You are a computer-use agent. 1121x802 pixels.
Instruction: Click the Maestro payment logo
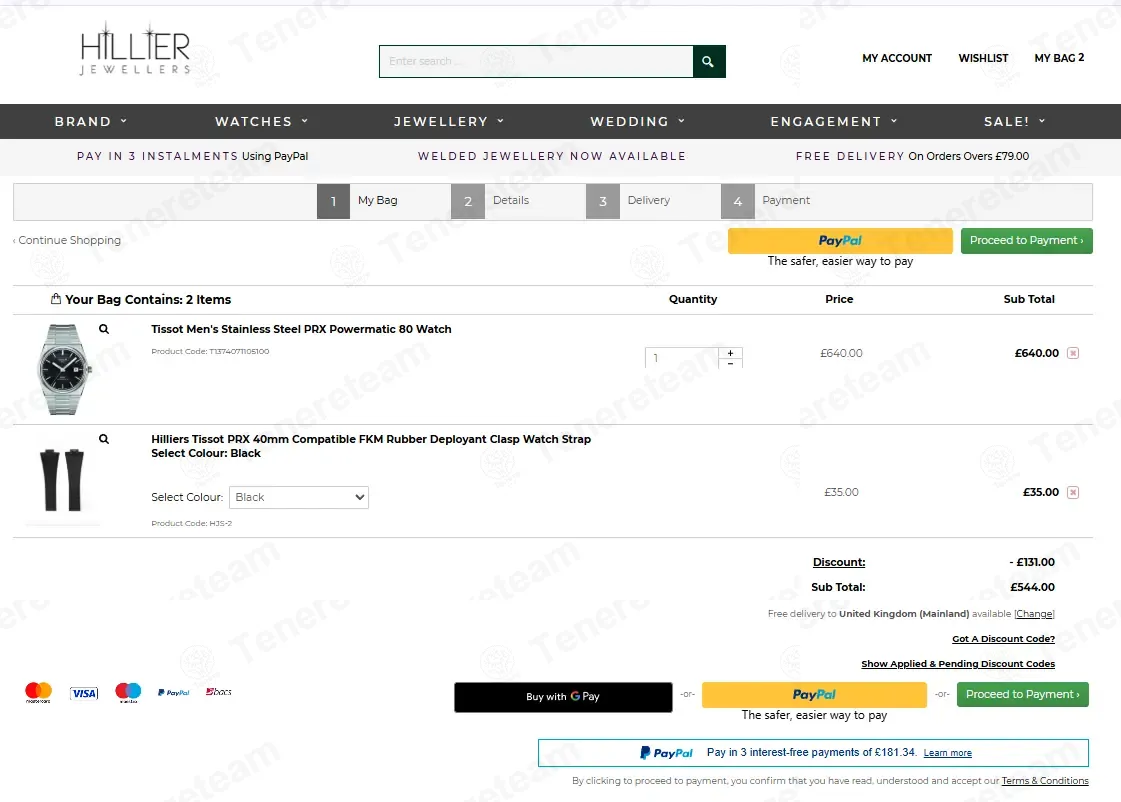pyautogui.click(x=128, y=692)
